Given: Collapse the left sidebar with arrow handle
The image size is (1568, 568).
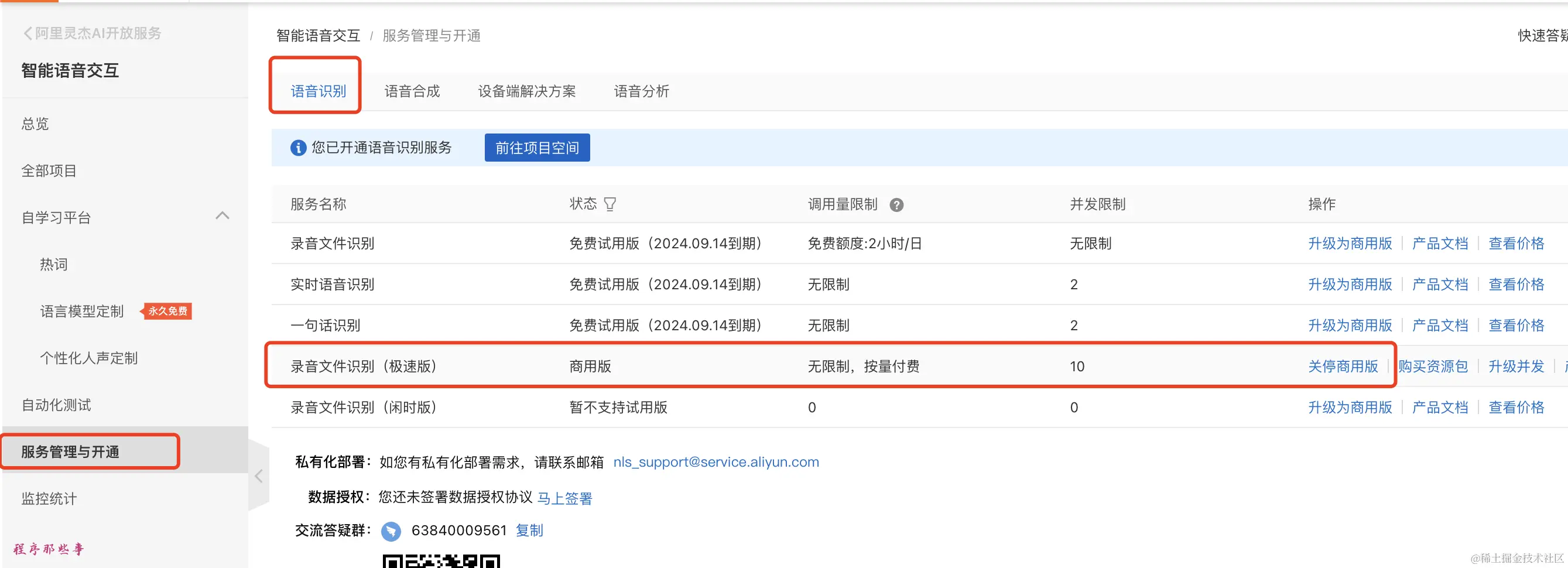Looking at the screenshot, I should click(x=259, y=476).
